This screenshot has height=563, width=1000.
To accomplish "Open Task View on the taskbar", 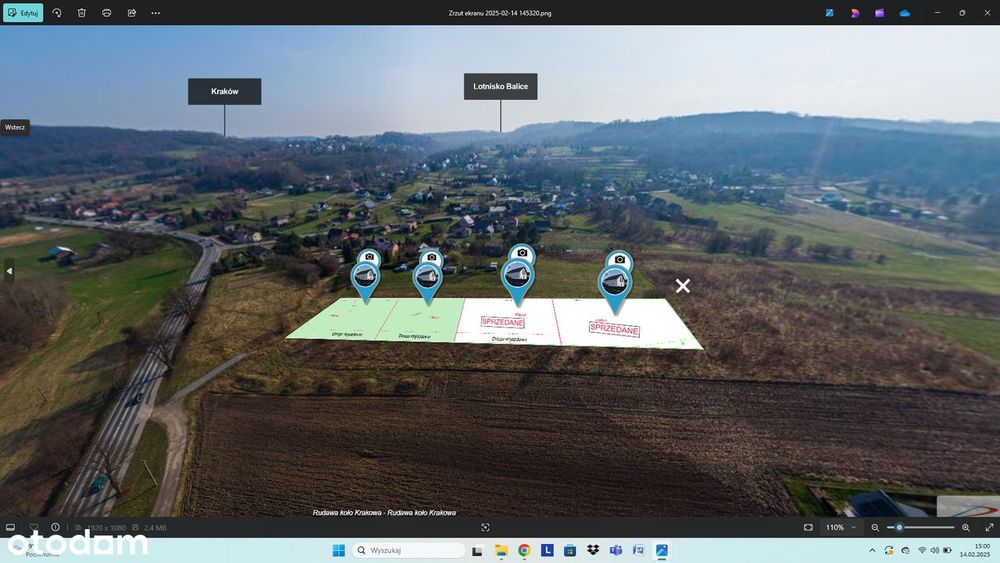I will click(477, 550).
